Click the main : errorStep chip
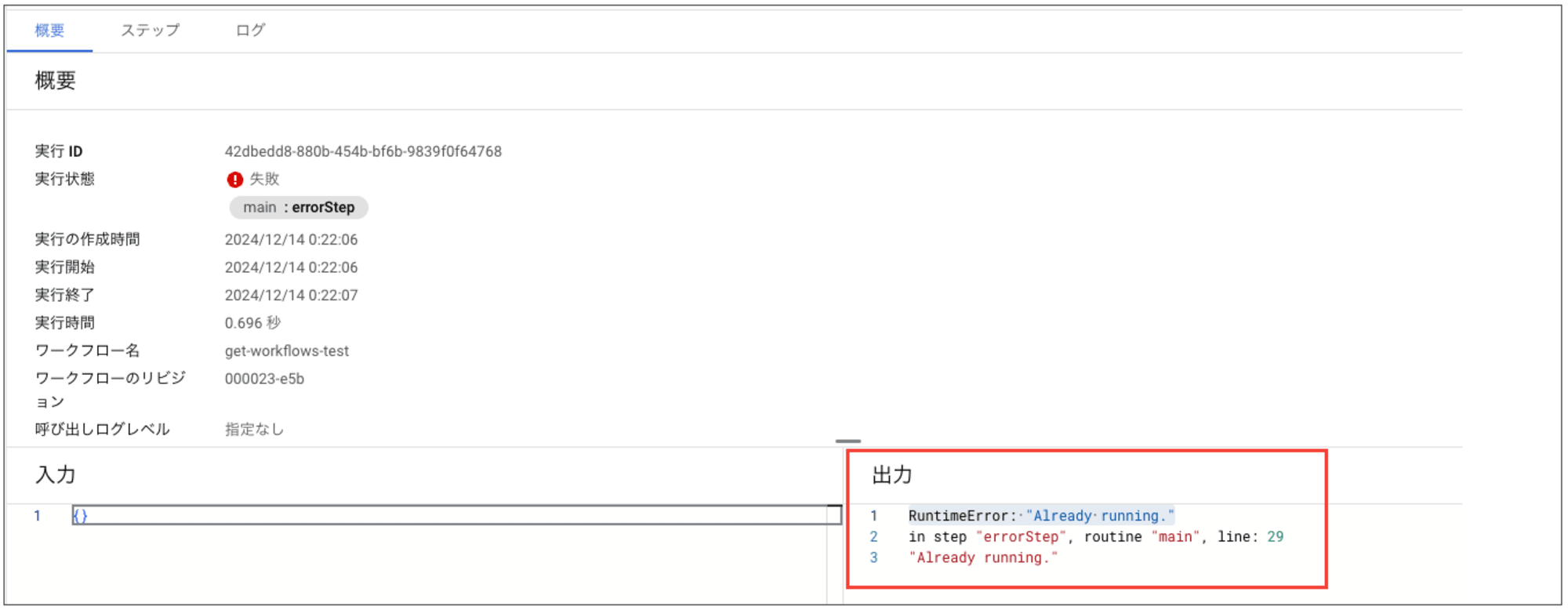Screen dimensions: 1568x610 pyautogui.click(x=299, y=208)
